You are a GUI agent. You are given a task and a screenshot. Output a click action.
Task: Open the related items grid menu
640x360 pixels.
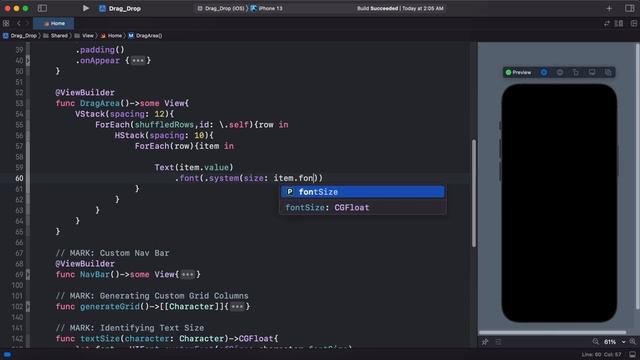tap(6, 23)
